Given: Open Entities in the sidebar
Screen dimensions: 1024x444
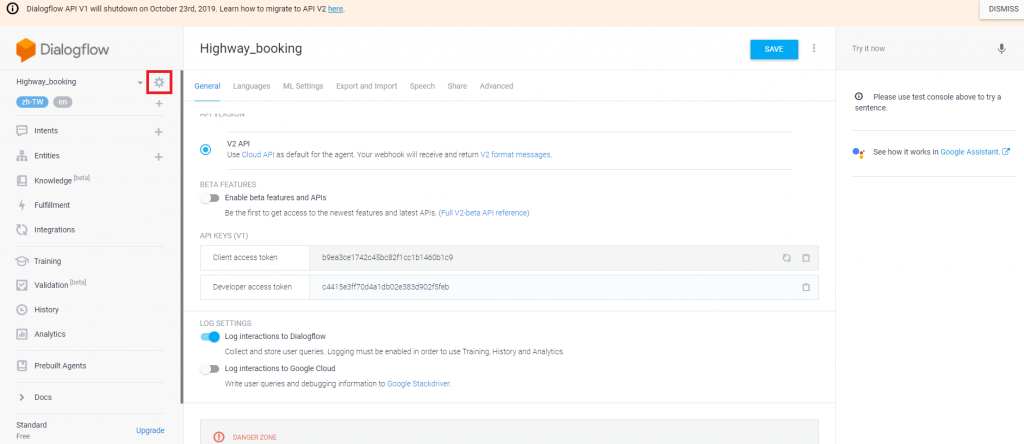Looking at the screenshot, I should click(x=46, y=155).
